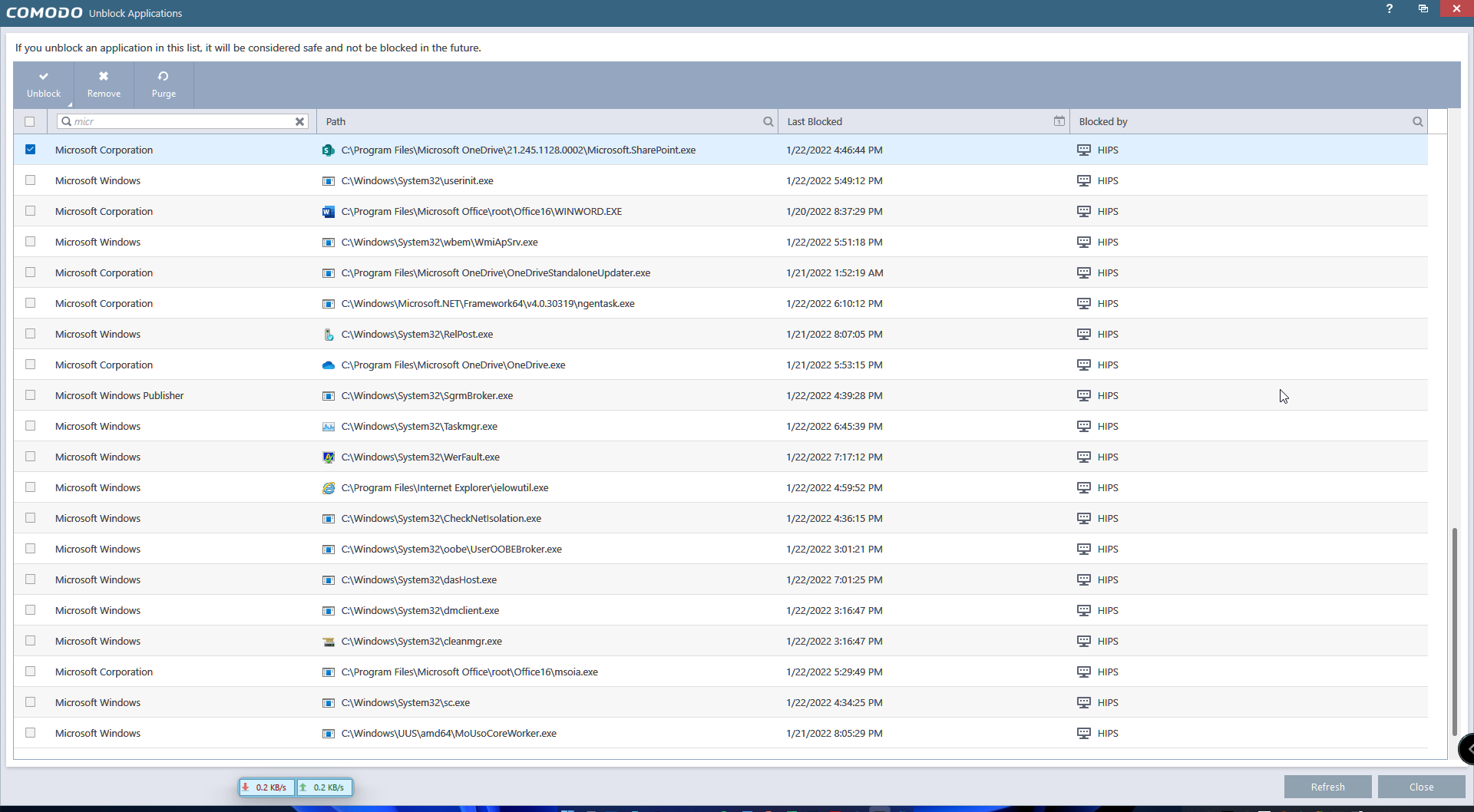Check the Taskmgr.exe row checkbox
This screenshot has width=1474, height=812.
(x=30, y=426)
